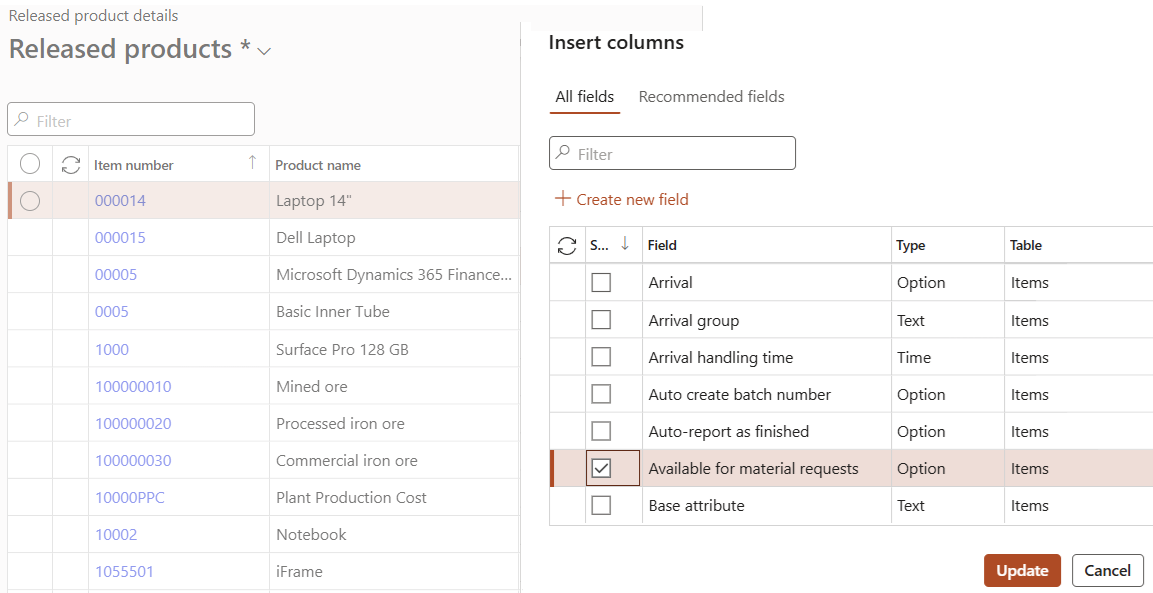Select the All fields tab

tap(584, 97)
